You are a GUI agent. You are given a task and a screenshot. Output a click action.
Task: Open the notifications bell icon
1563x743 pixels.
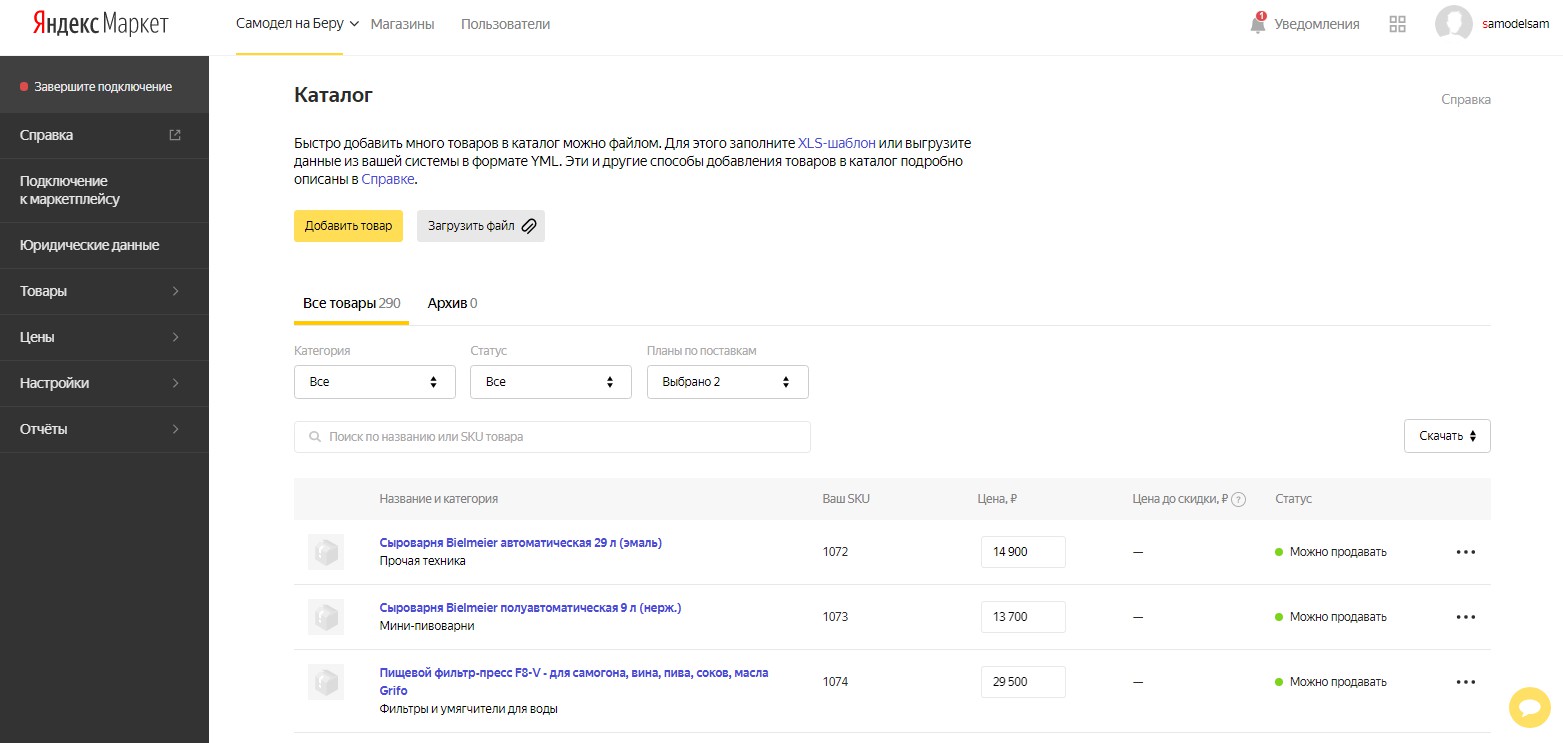[x=1258, y=23]
